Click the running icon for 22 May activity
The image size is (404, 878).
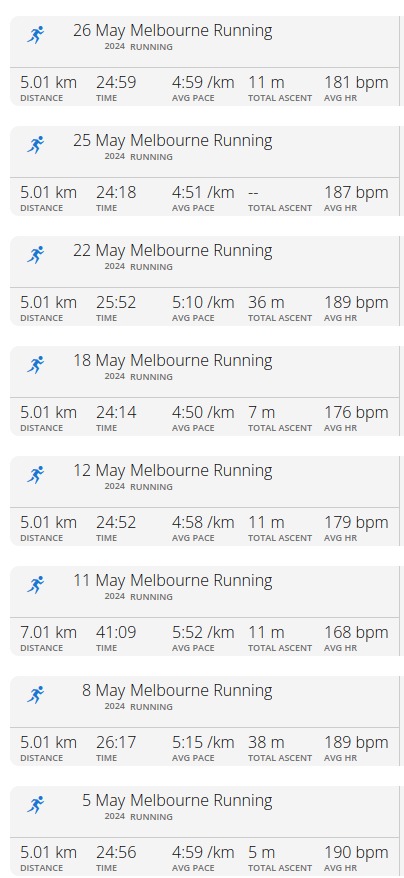point(35,255)
